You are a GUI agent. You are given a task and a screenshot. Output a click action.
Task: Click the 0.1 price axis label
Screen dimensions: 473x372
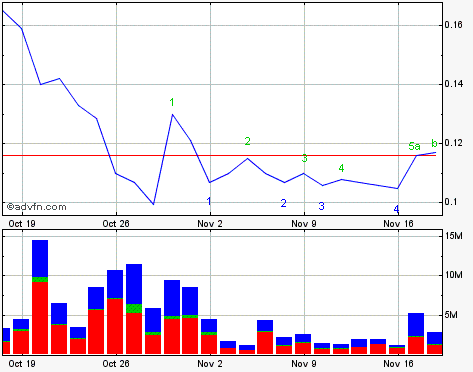click(x=450, y=202)
